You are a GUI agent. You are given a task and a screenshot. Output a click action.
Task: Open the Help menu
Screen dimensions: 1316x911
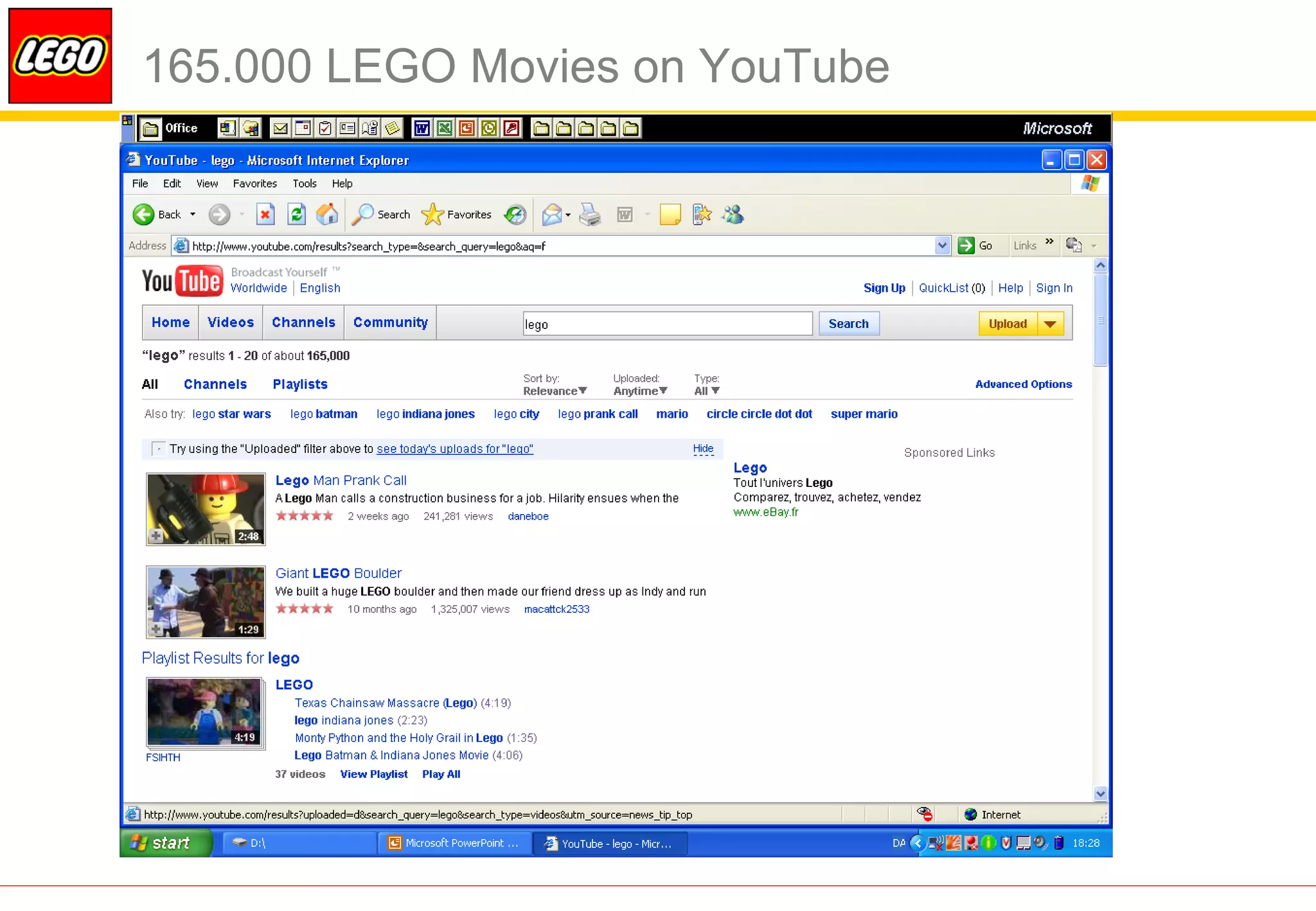pos(342,184)
